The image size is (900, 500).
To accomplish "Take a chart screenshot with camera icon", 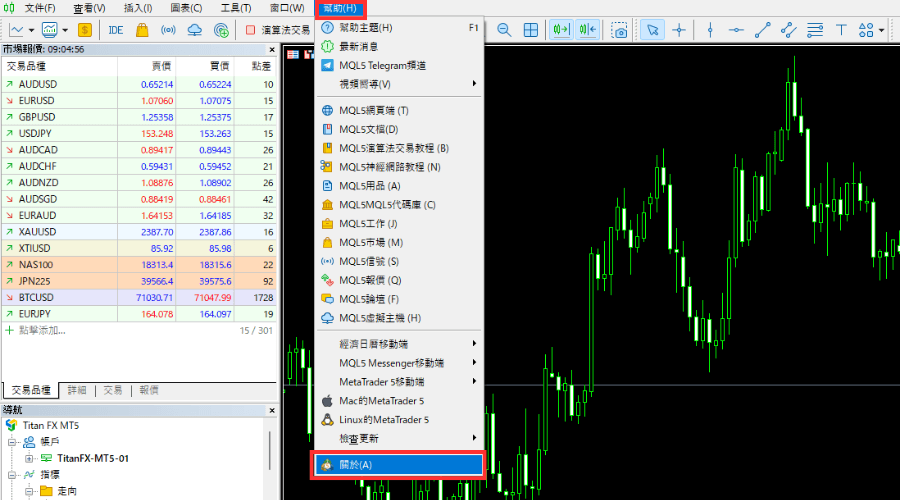I will point(620,30).
